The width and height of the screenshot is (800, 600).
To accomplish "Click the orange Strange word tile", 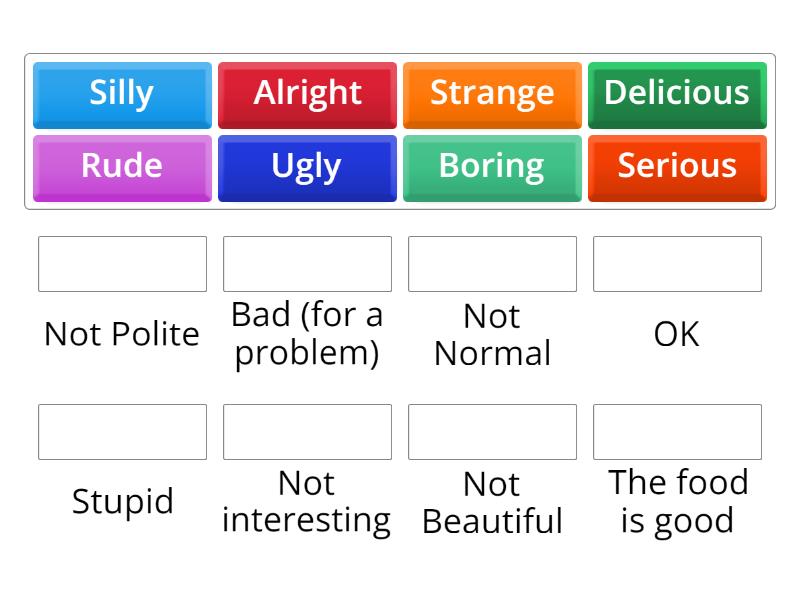I will point(492,93).
